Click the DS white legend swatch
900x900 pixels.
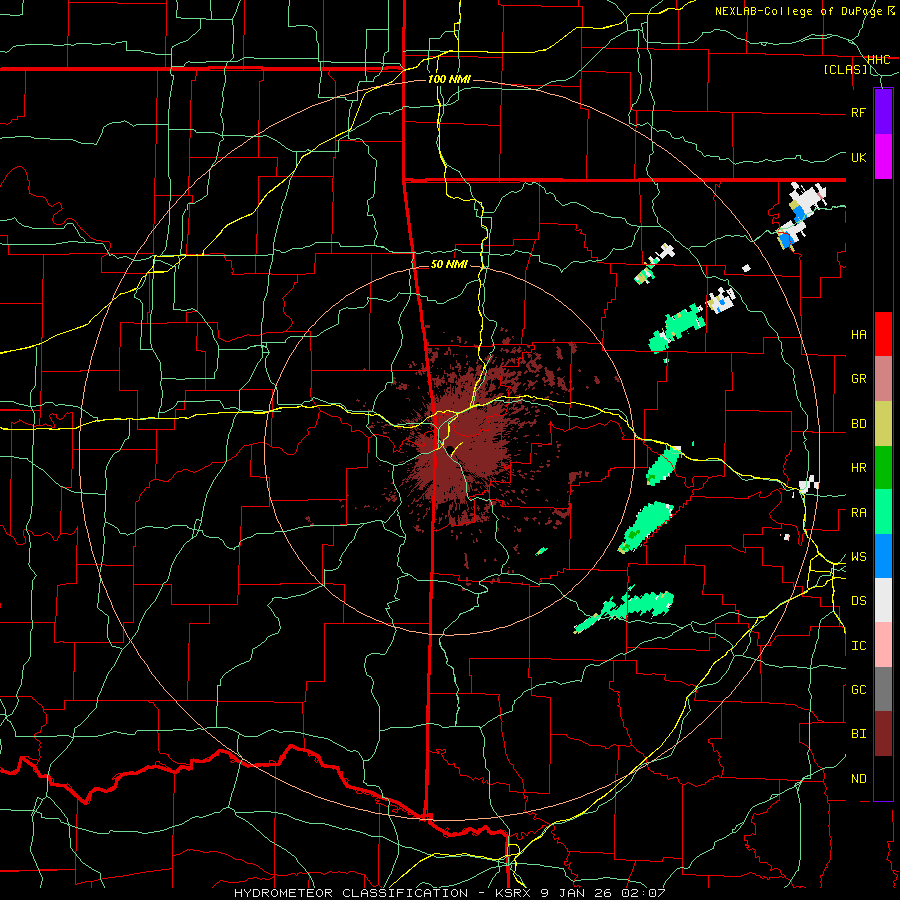[x=883, y=600]
